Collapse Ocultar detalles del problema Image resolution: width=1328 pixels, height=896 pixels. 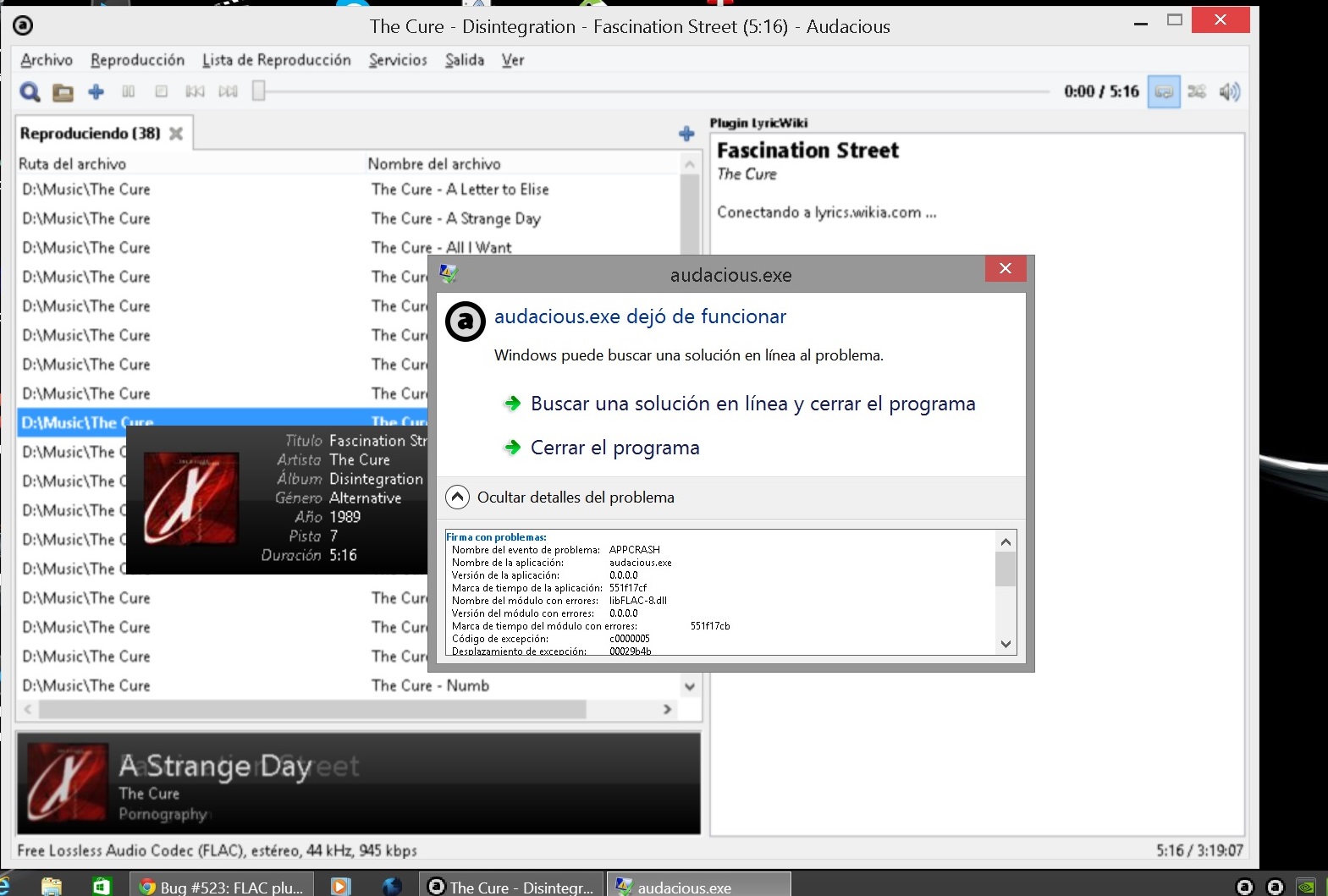click(560, 497)
